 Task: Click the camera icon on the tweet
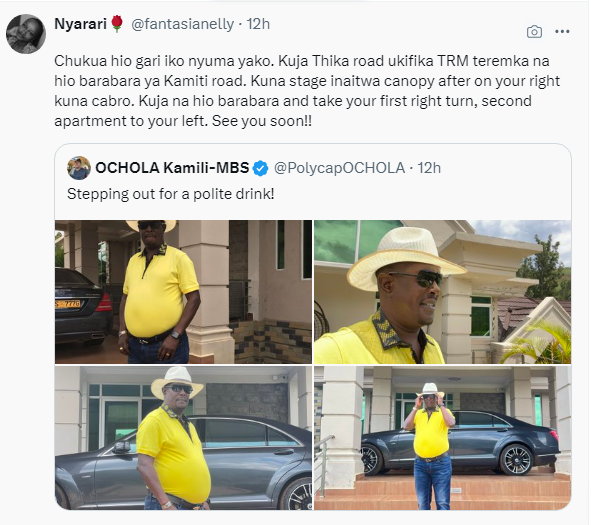[x=534, y=32]
